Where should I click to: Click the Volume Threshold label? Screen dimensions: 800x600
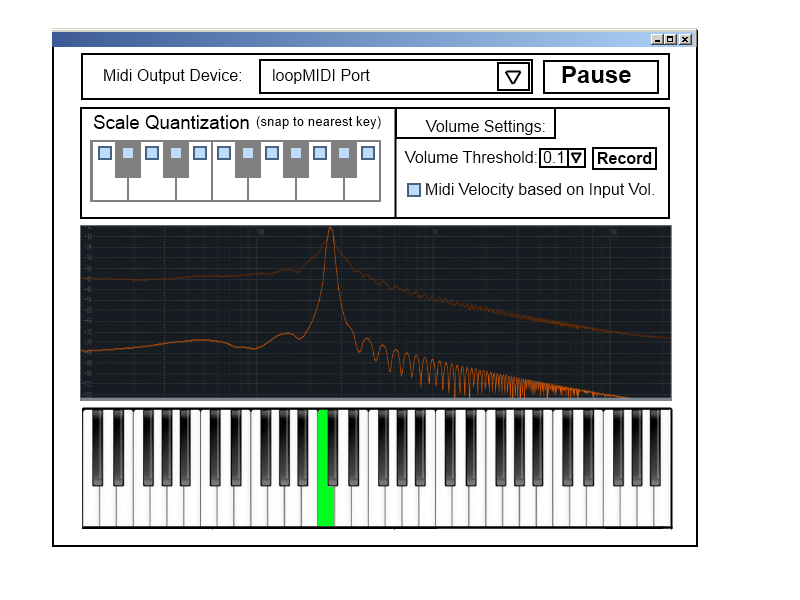[x=470, y=158]
